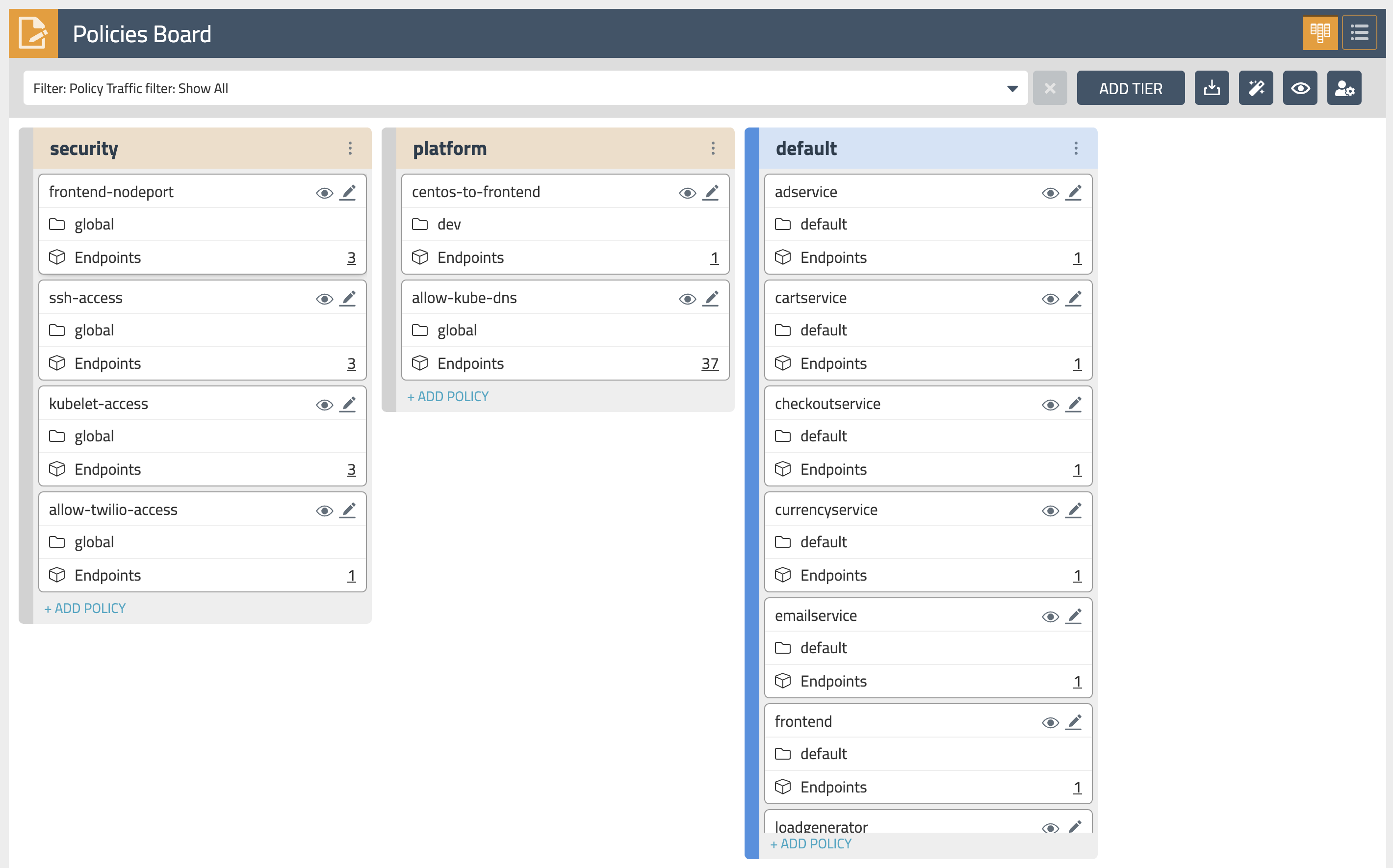The height and width of the screenshot is (868, 1393).
Task: Edit the allow-kube-dns policy
Action: (x=711, y=298)
